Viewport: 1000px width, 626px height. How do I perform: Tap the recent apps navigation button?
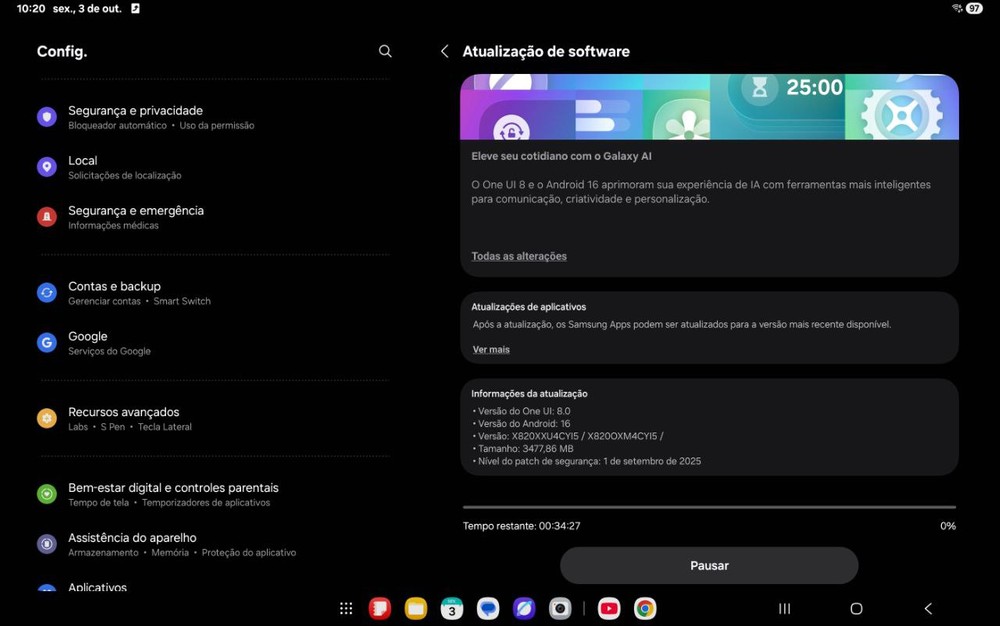click(x=784, y=609)
